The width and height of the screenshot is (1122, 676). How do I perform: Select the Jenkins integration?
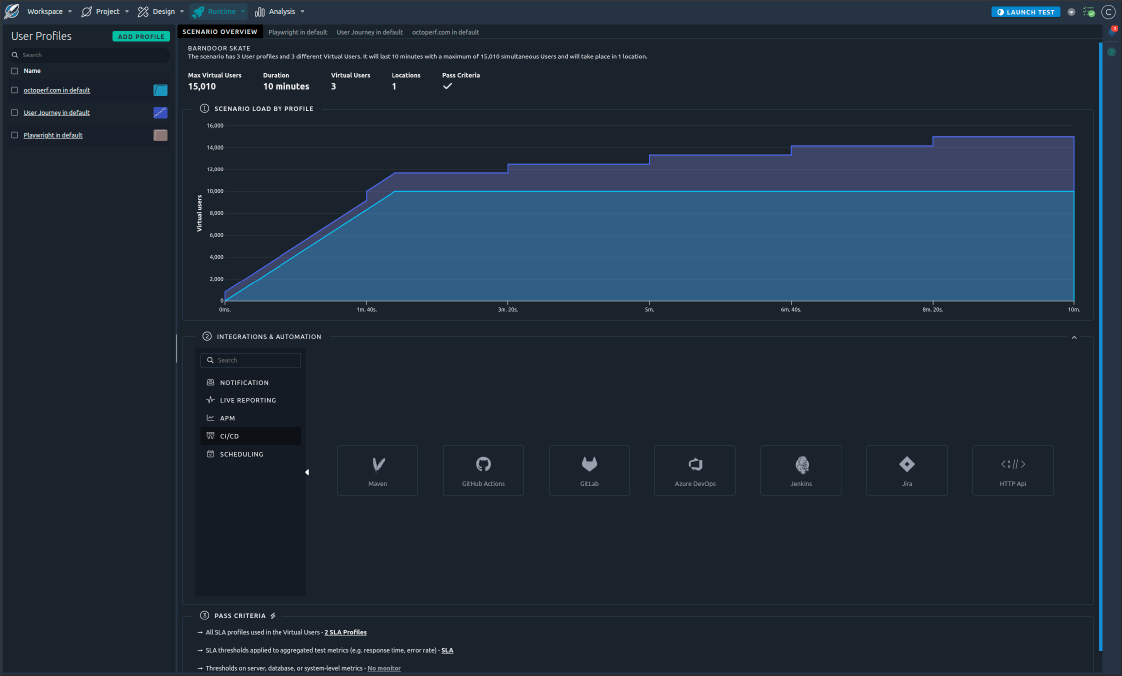pyautogui.click(x=800, y=470)
